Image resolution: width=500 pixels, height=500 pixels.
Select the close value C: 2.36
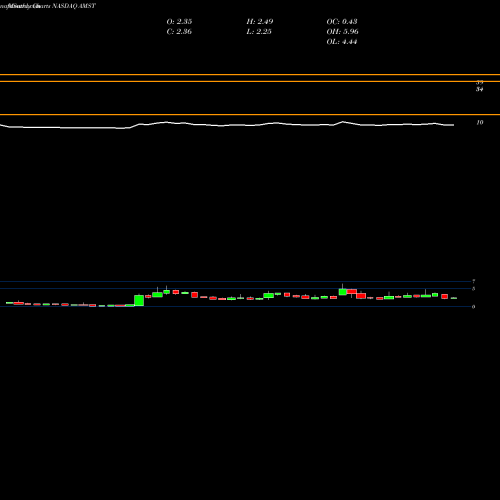click(179, 31)
